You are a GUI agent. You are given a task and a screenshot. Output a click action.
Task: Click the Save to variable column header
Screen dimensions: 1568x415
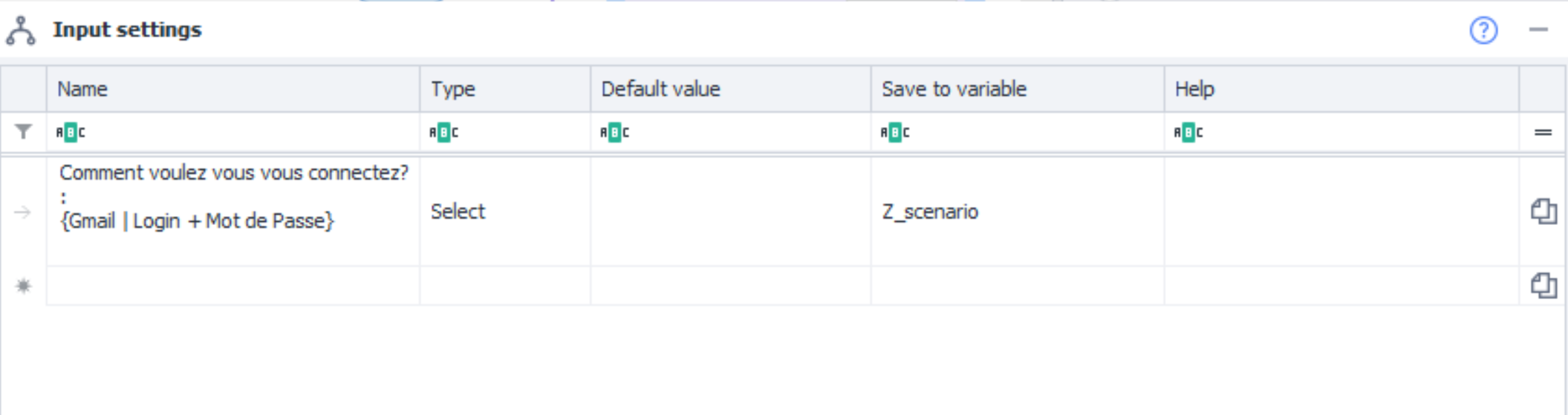(x=954, y=89)
